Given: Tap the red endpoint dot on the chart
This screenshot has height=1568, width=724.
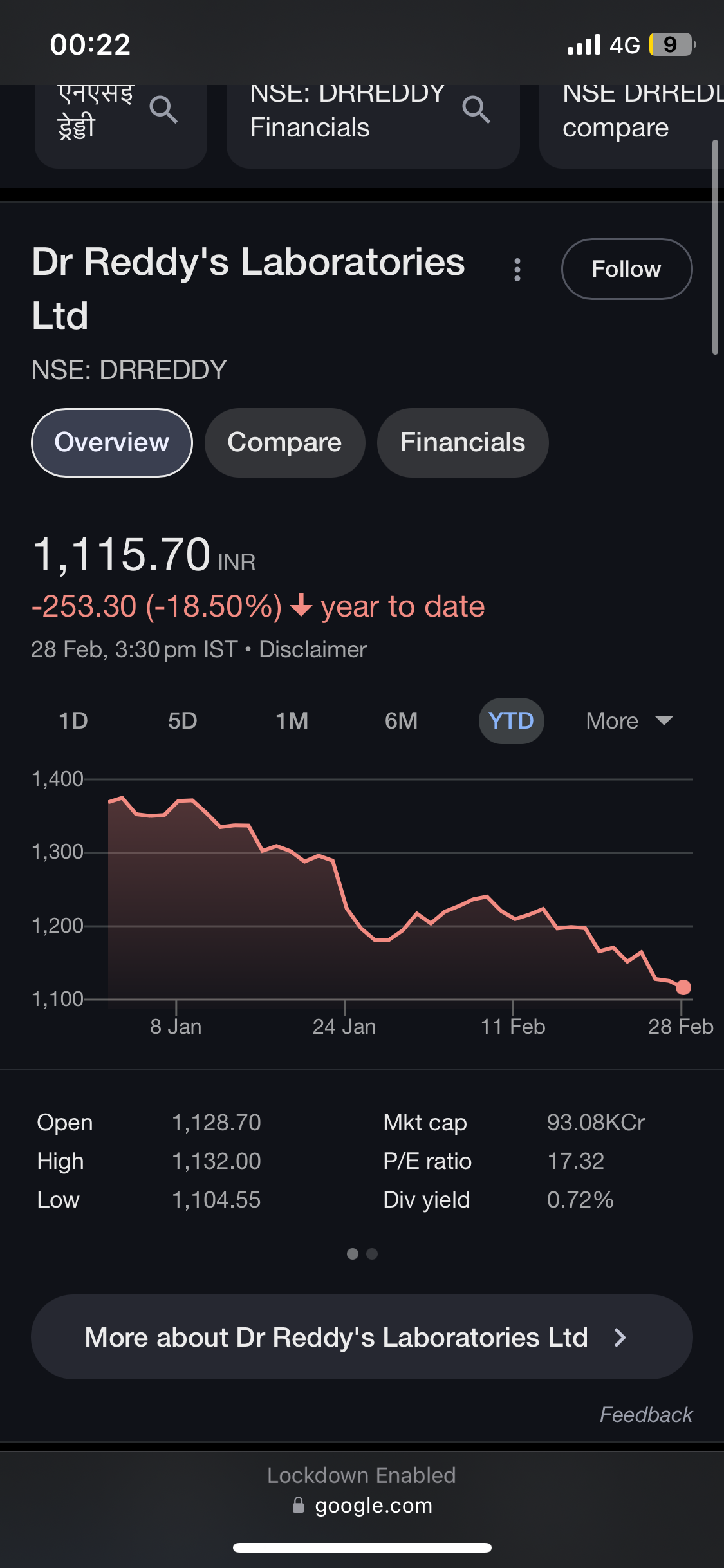Looking at the screenshot, I should click(683, 987).
